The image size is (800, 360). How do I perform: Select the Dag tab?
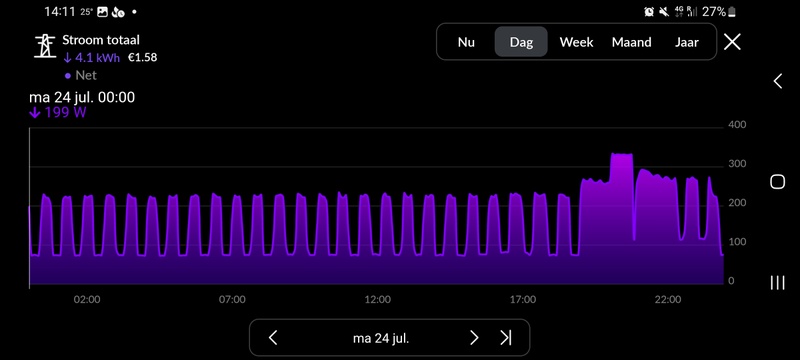click(521, 42)
